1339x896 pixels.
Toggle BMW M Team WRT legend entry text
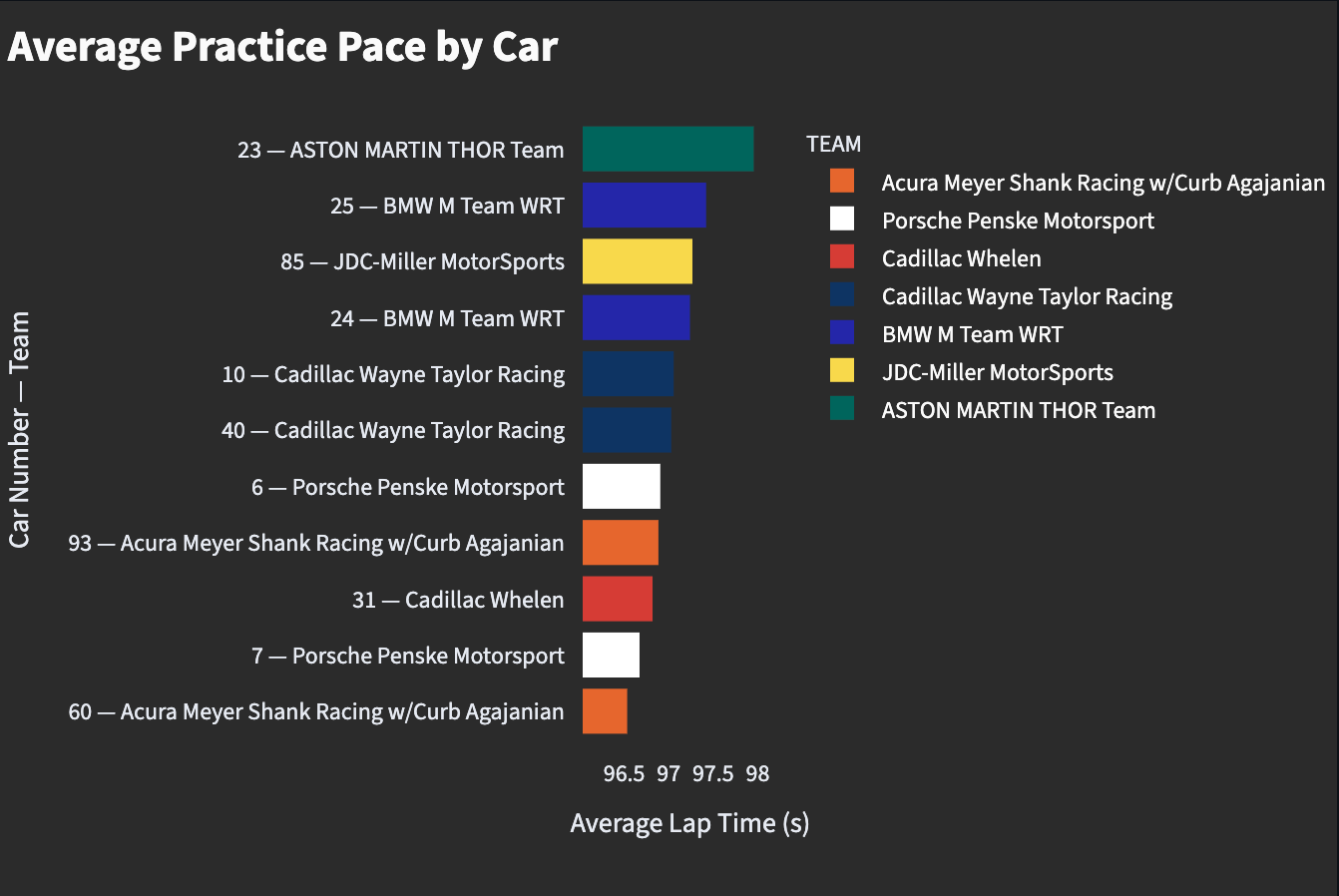972,334
